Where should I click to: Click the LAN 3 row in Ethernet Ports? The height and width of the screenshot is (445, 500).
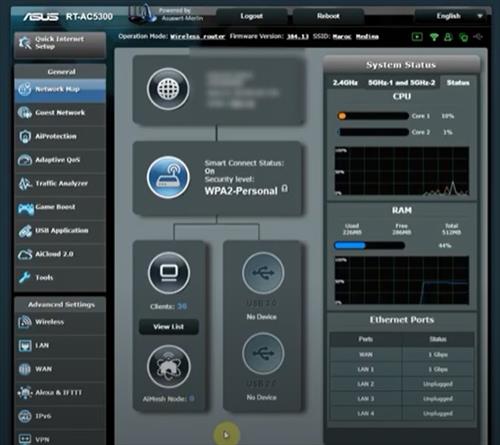(402, 399)
